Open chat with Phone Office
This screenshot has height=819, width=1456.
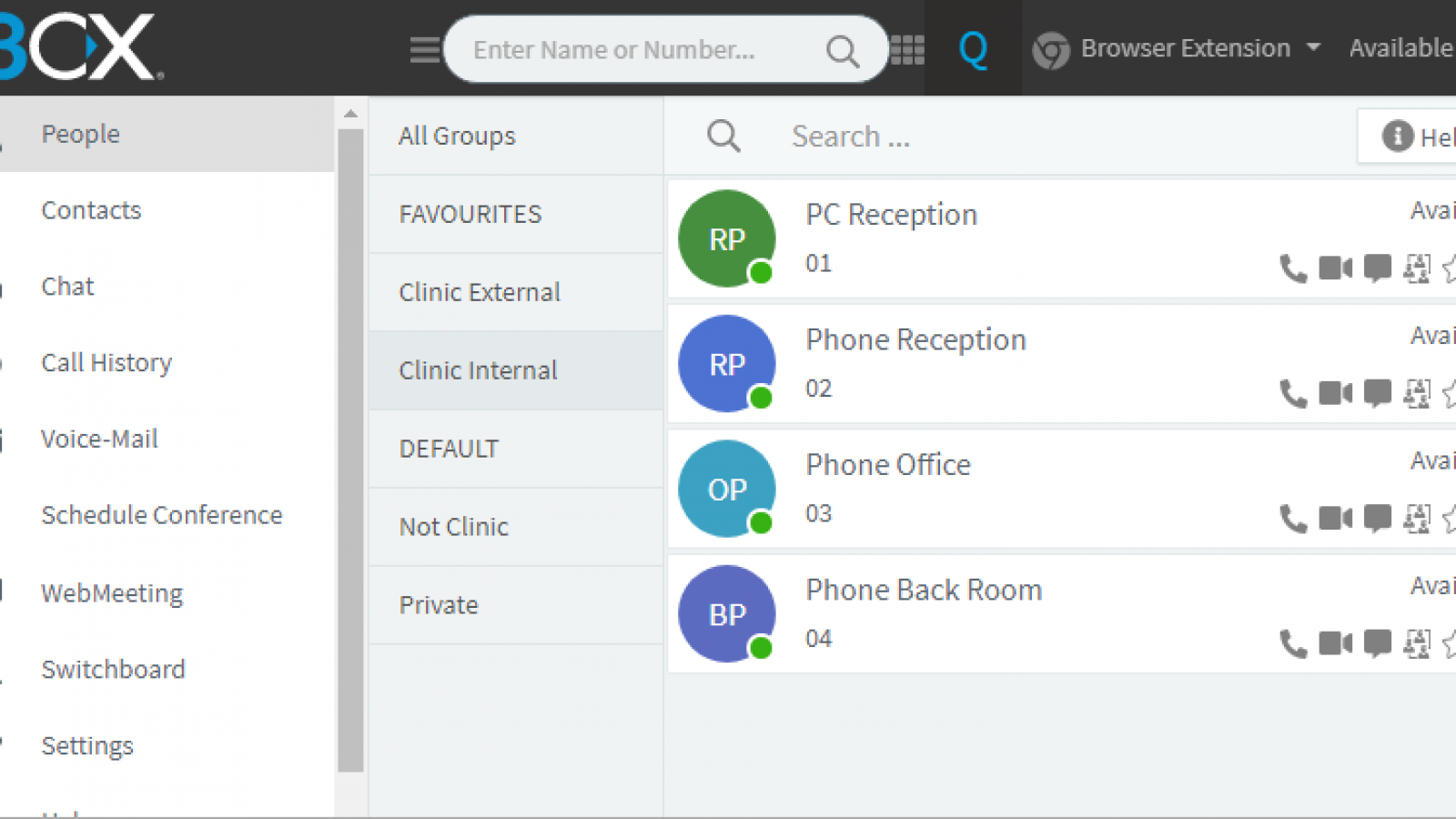pos(1378,518)
